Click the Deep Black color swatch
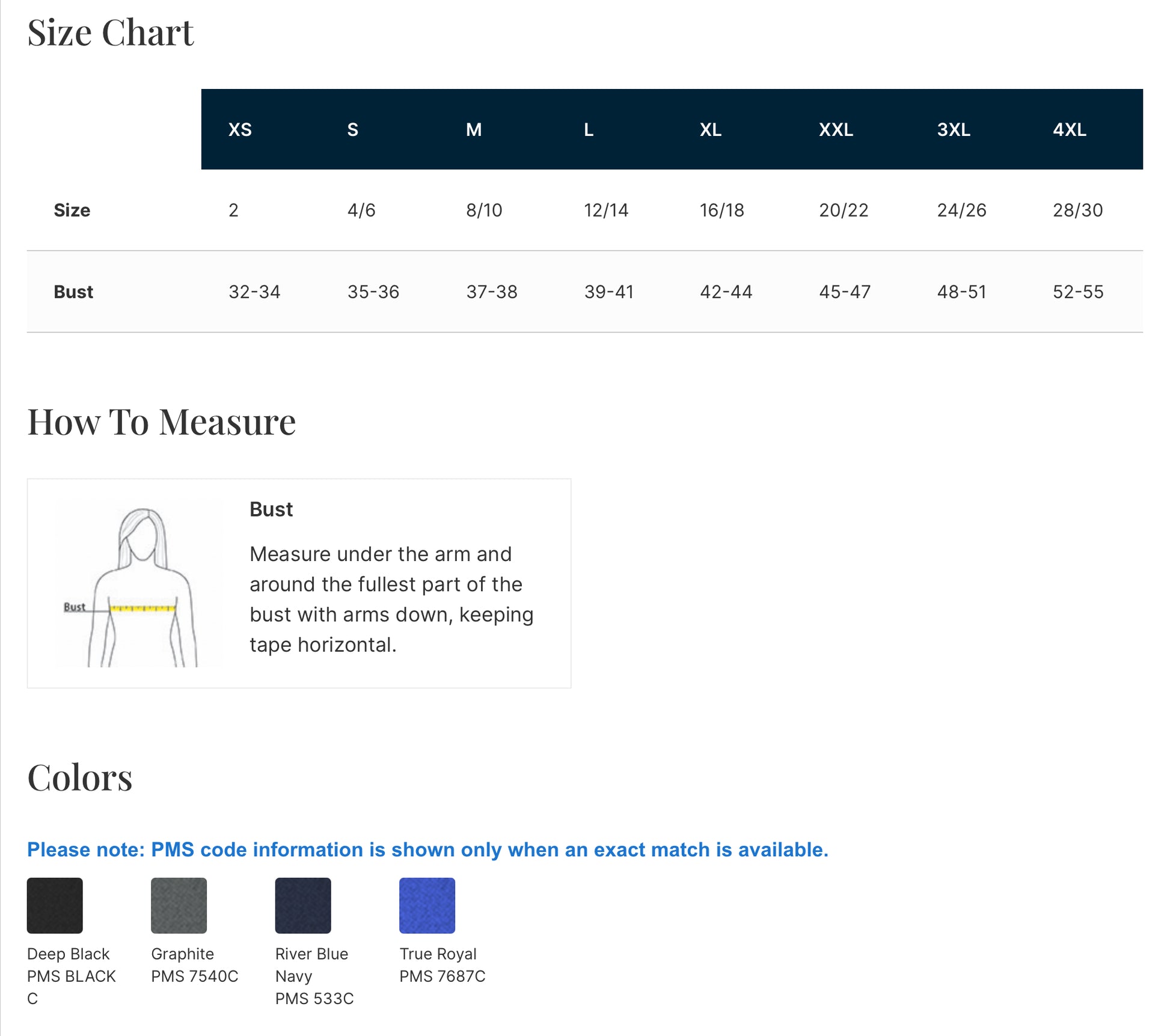This screenshot has width=1170, height=1036. point(55,905)
